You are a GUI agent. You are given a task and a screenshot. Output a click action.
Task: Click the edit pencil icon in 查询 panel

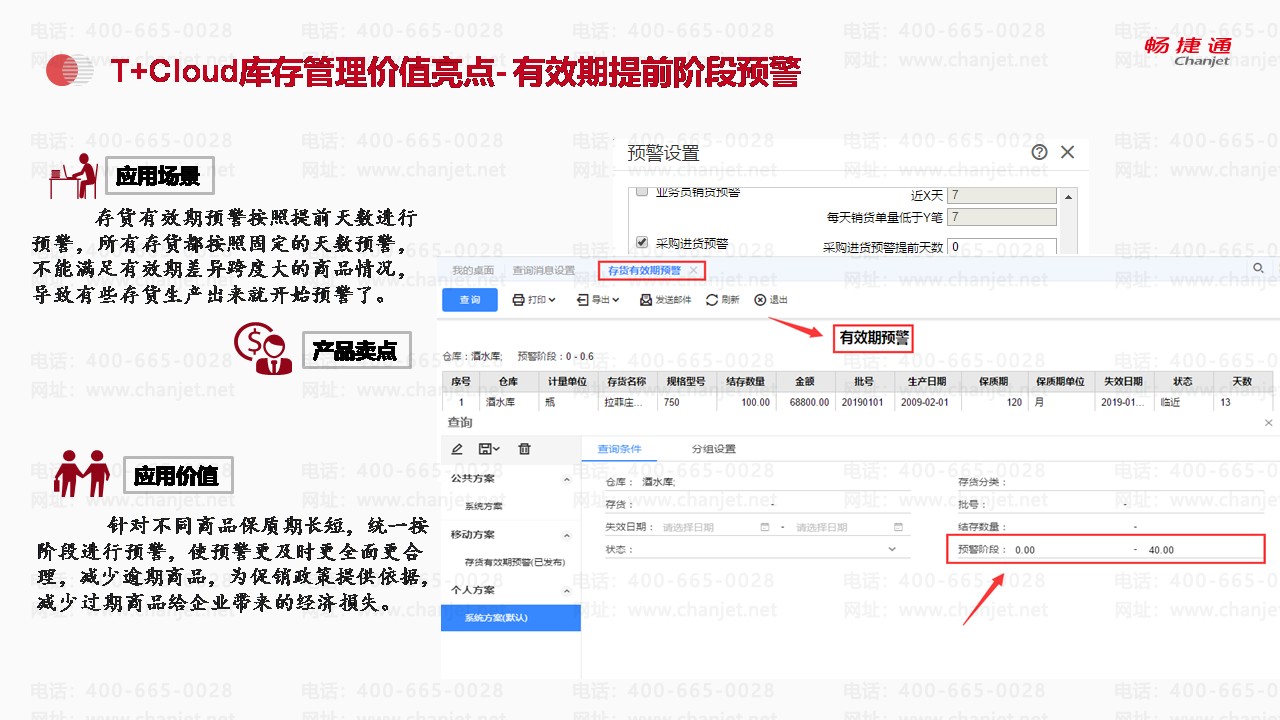pyautogui.click(x=457, y=450)
